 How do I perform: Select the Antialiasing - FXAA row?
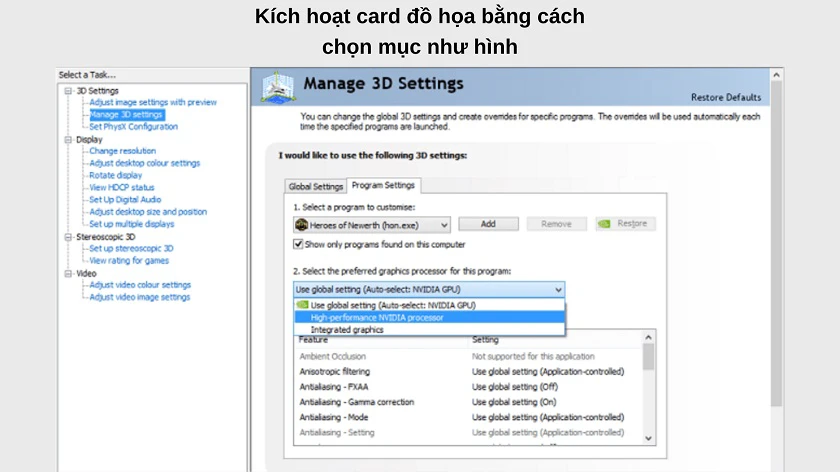[468, 387]
